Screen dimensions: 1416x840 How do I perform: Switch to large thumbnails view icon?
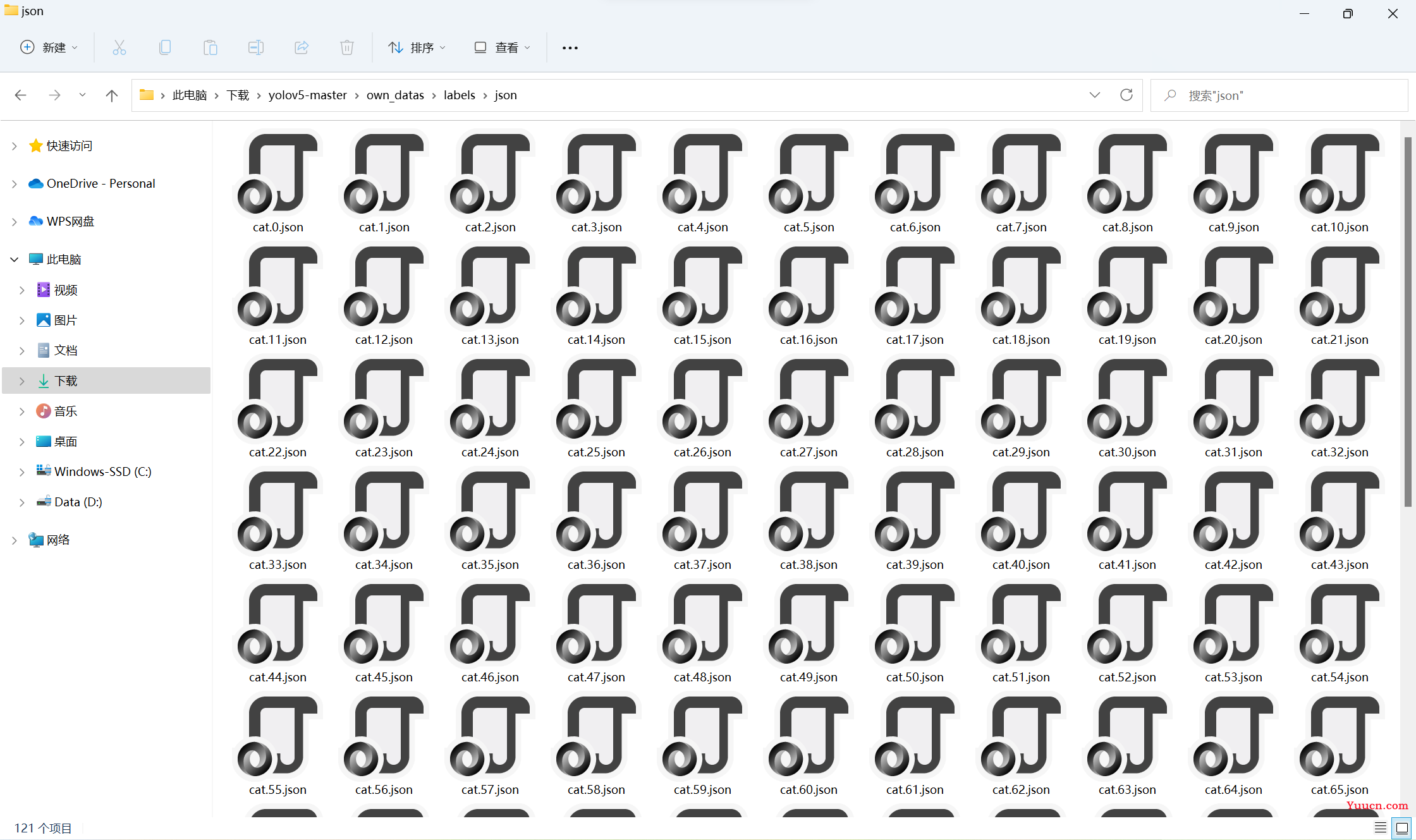pos(1402,827)
